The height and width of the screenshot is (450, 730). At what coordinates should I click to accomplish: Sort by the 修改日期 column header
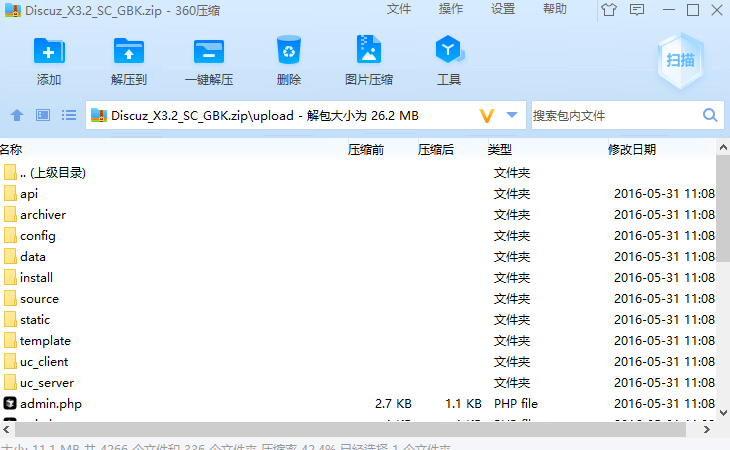[x=632, y=150]
